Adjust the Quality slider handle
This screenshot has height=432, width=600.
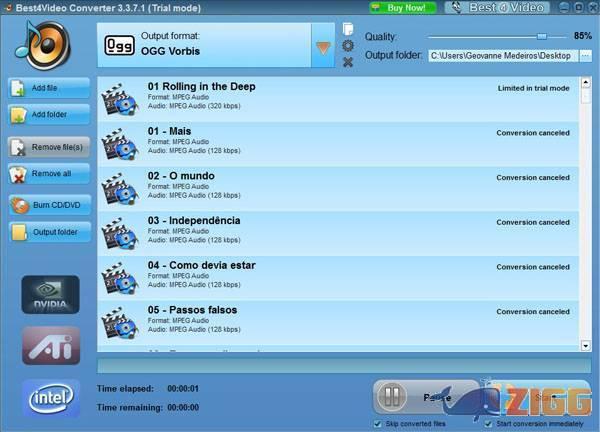(x=541, y=36)
